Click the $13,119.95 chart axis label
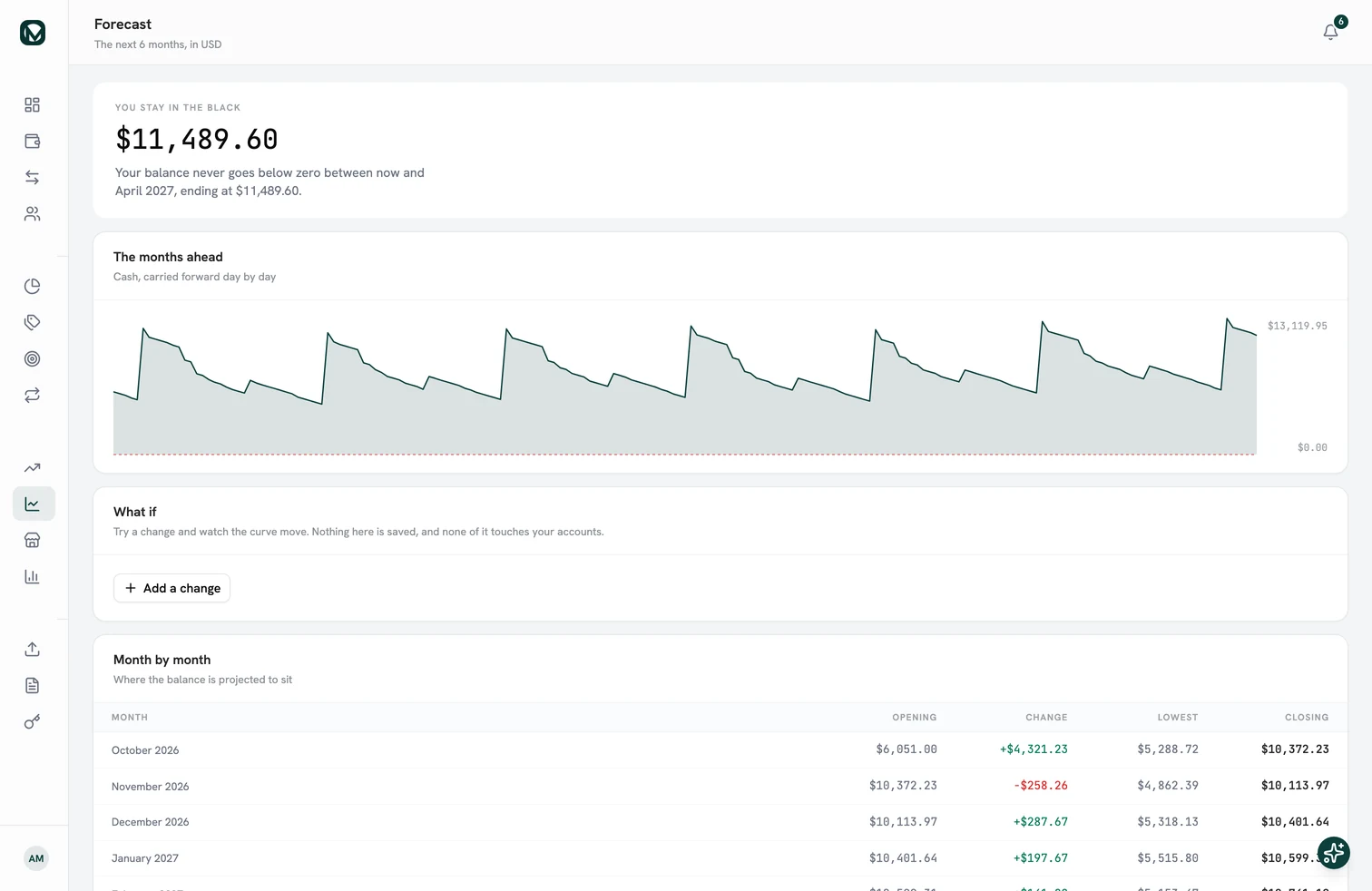 (x=1298, y=327)
